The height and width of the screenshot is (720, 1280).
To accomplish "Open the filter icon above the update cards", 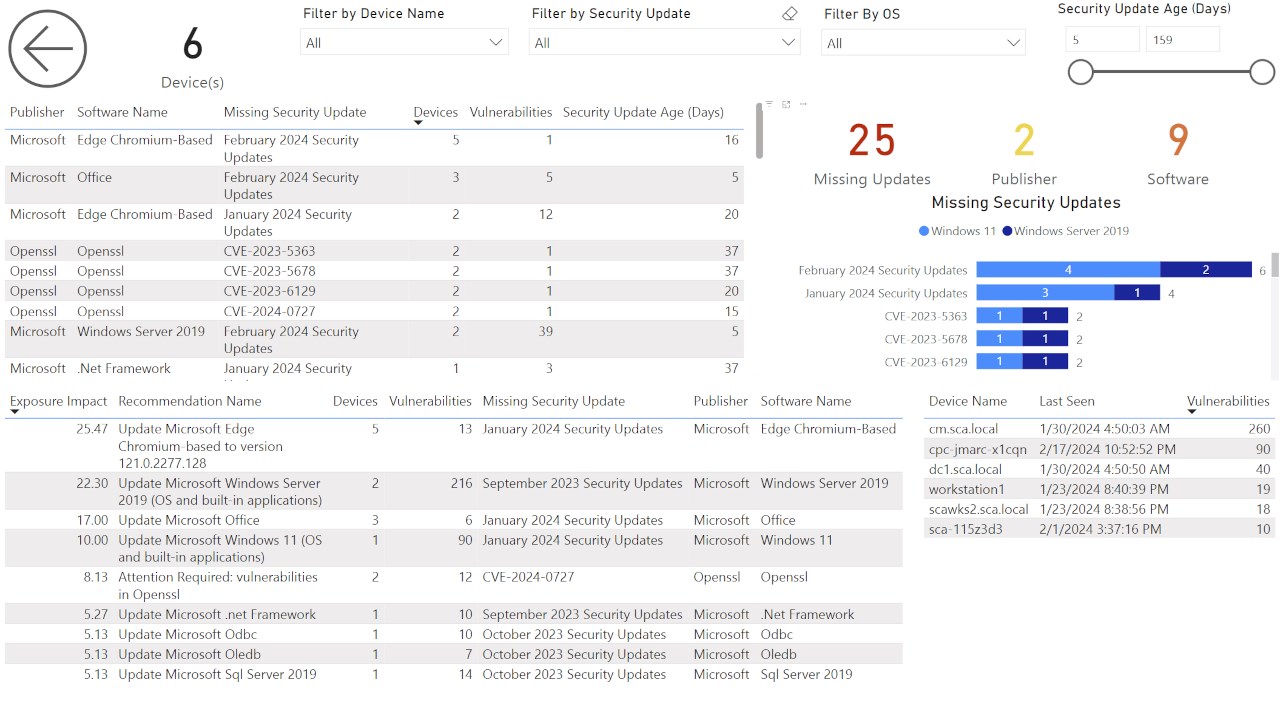I will 770,104.
